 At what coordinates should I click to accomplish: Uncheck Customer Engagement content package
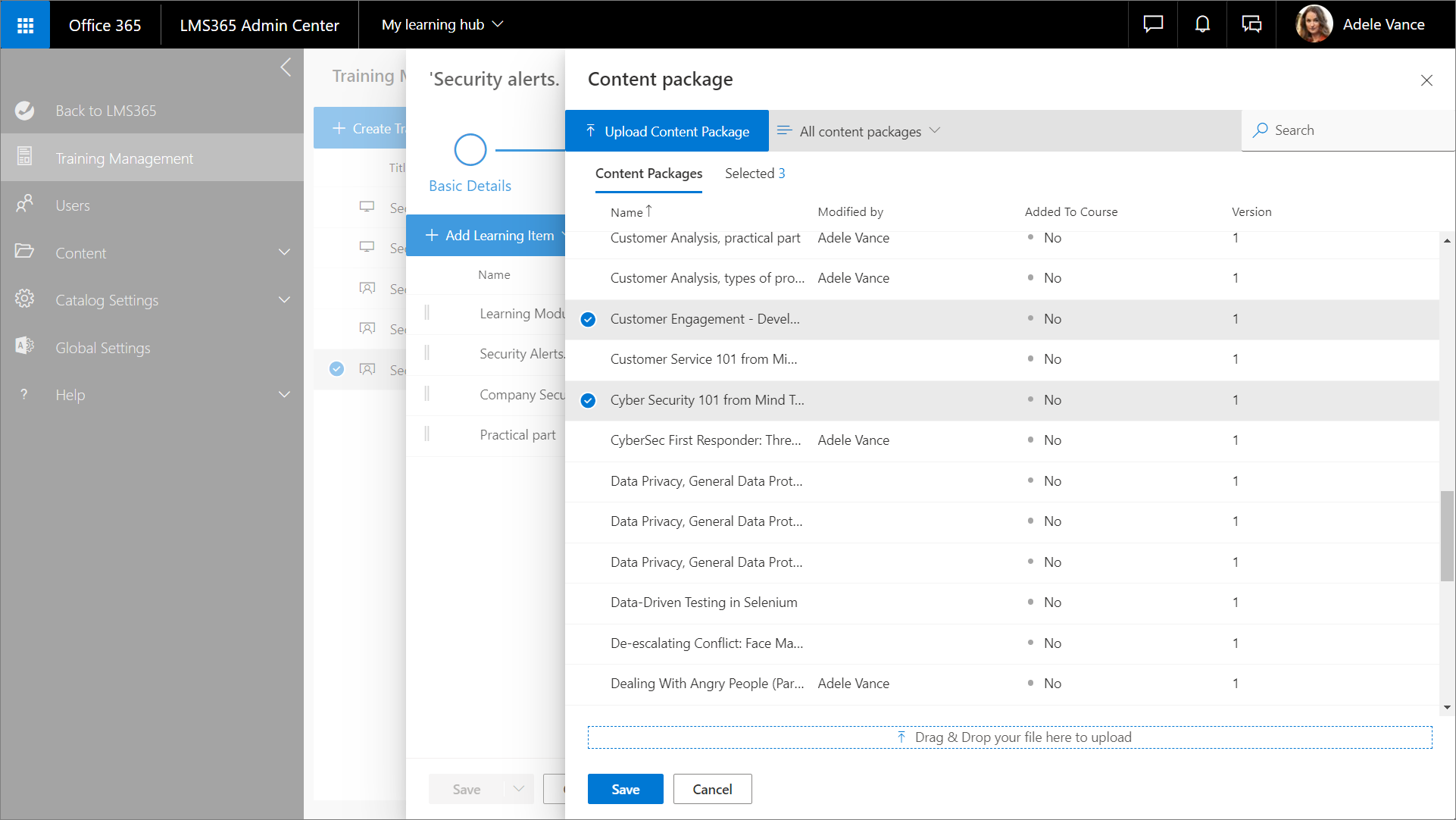tap(588, 320)
